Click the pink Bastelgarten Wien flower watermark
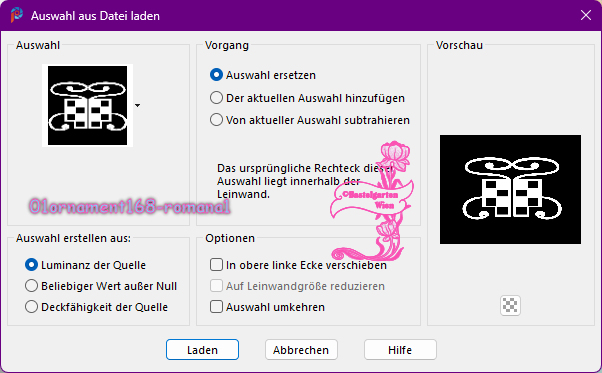Image resolution: width=602 pixels, height=373 pixels. click(x=372, y=201)
